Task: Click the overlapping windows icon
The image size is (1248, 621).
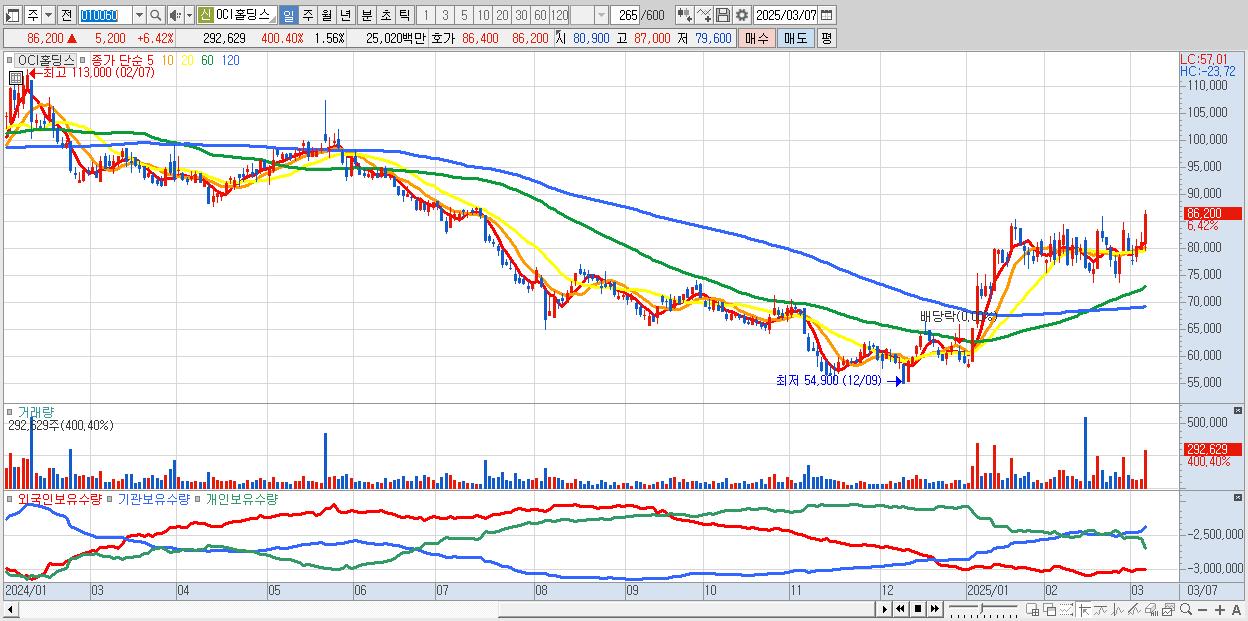Action: point(1049,610)
